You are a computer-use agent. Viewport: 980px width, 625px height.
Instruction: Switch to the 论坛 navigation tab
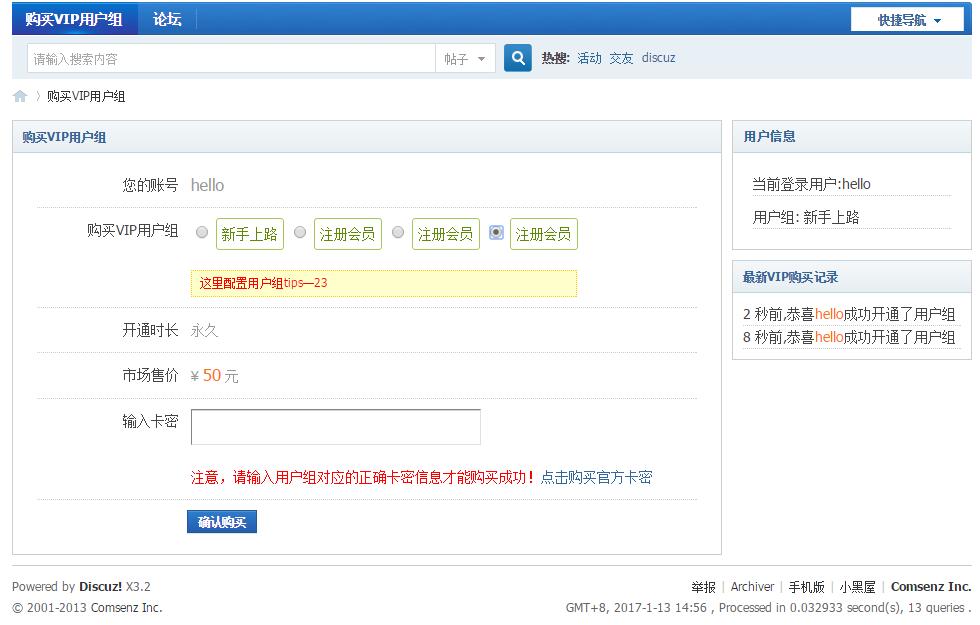167,19
